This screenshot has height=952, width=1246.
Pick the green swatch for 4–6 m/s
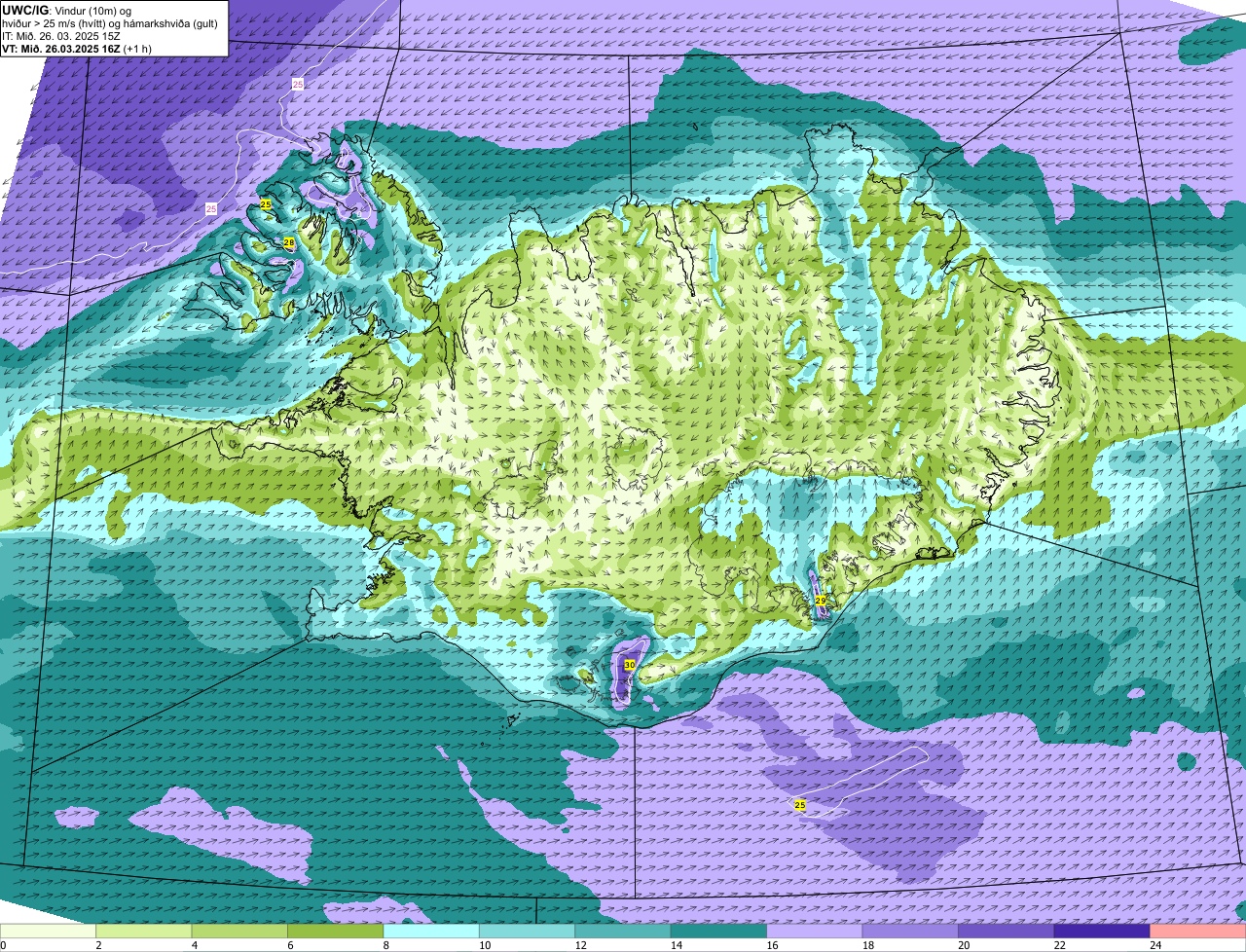click(239, 931)
